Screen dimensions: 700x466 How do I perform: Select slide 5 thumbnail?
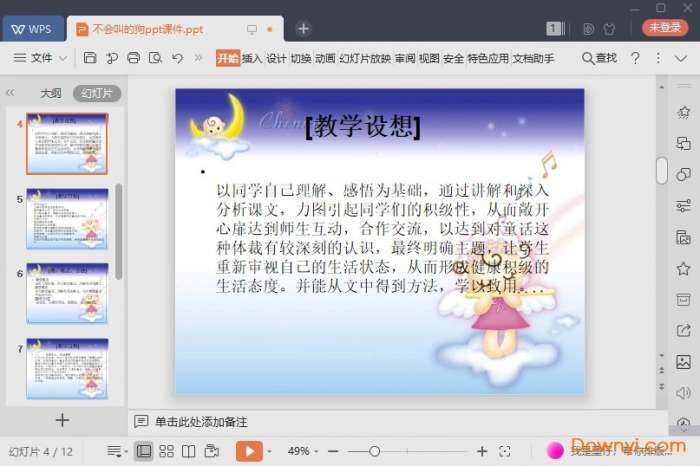pyautogui.click(x=67, y=218)
